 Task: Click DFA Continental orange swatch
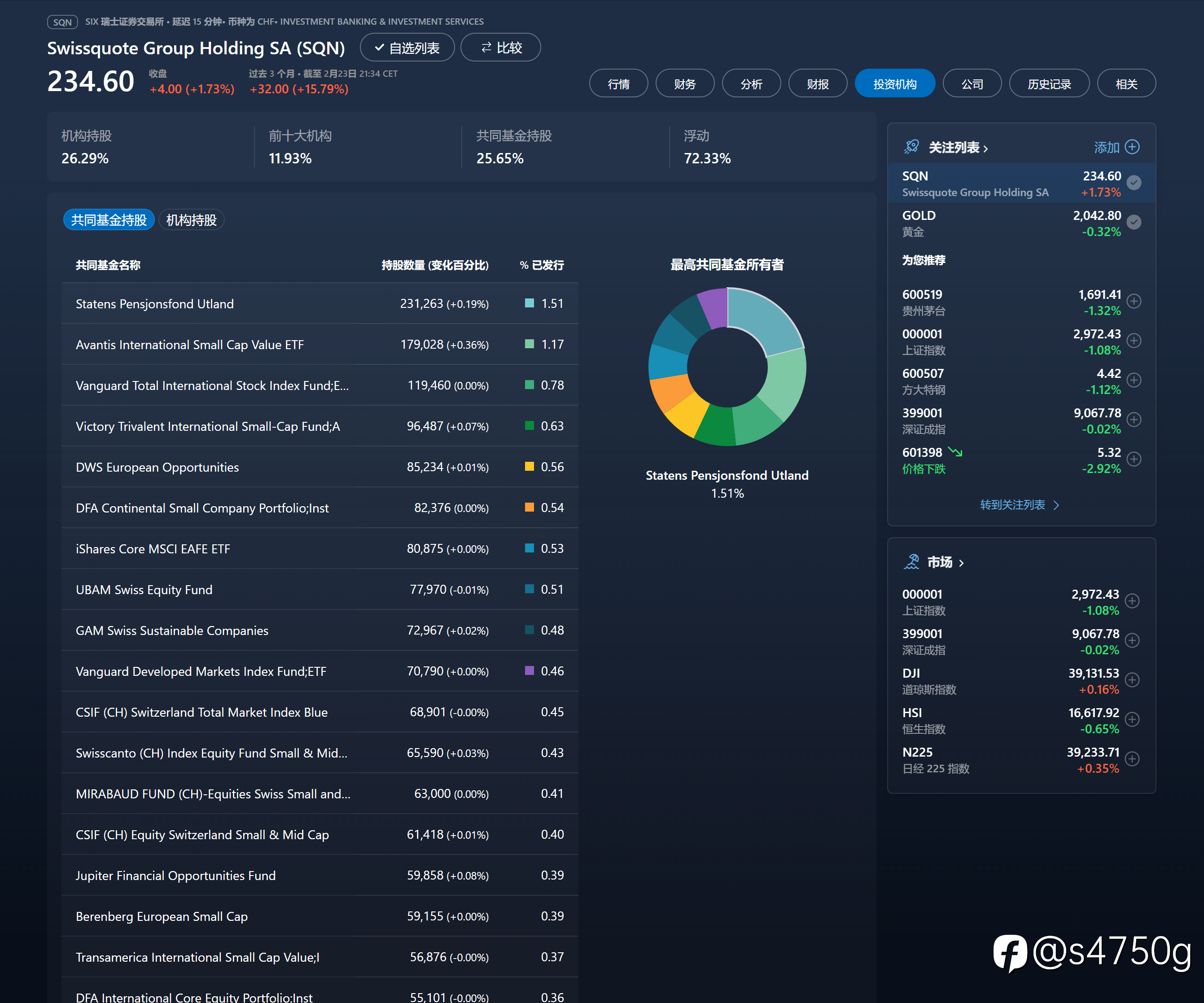click(530, 507)
